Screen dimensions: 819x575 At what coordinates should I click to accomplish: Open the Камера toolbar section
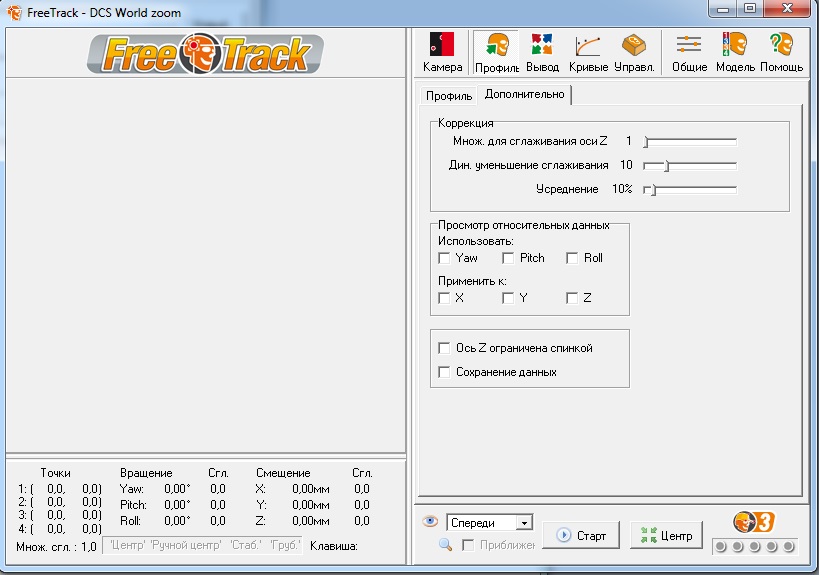click(442, 52)
